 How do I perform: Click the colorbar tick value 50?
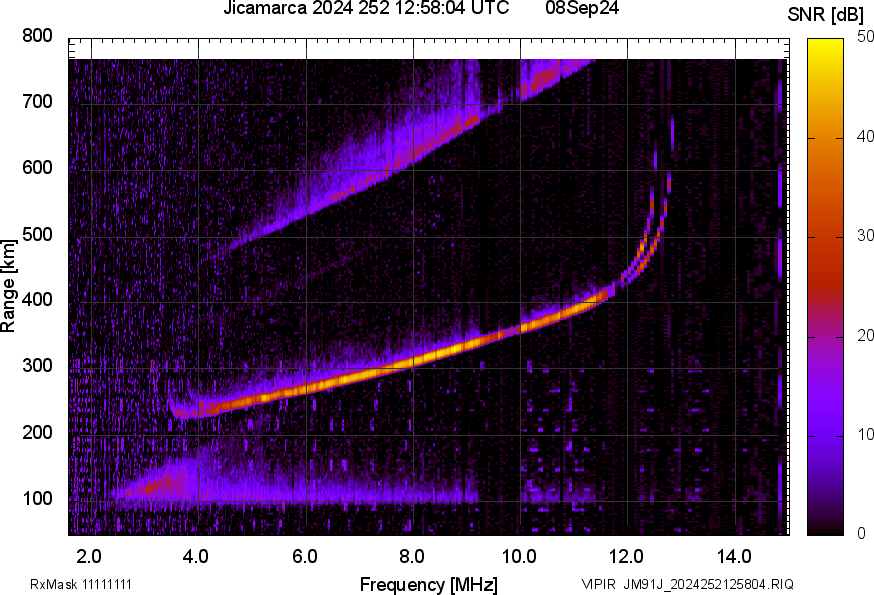865,37
